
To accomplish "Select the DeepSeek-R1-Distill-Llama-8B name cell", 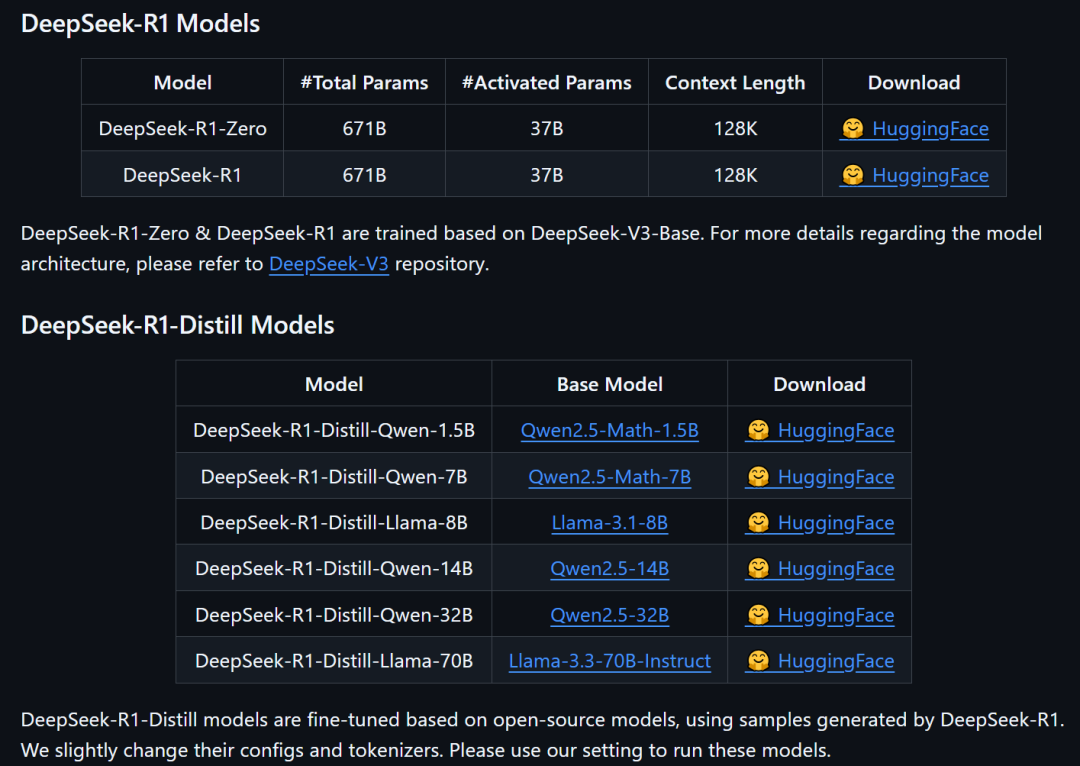I will [x=334, y=522].
